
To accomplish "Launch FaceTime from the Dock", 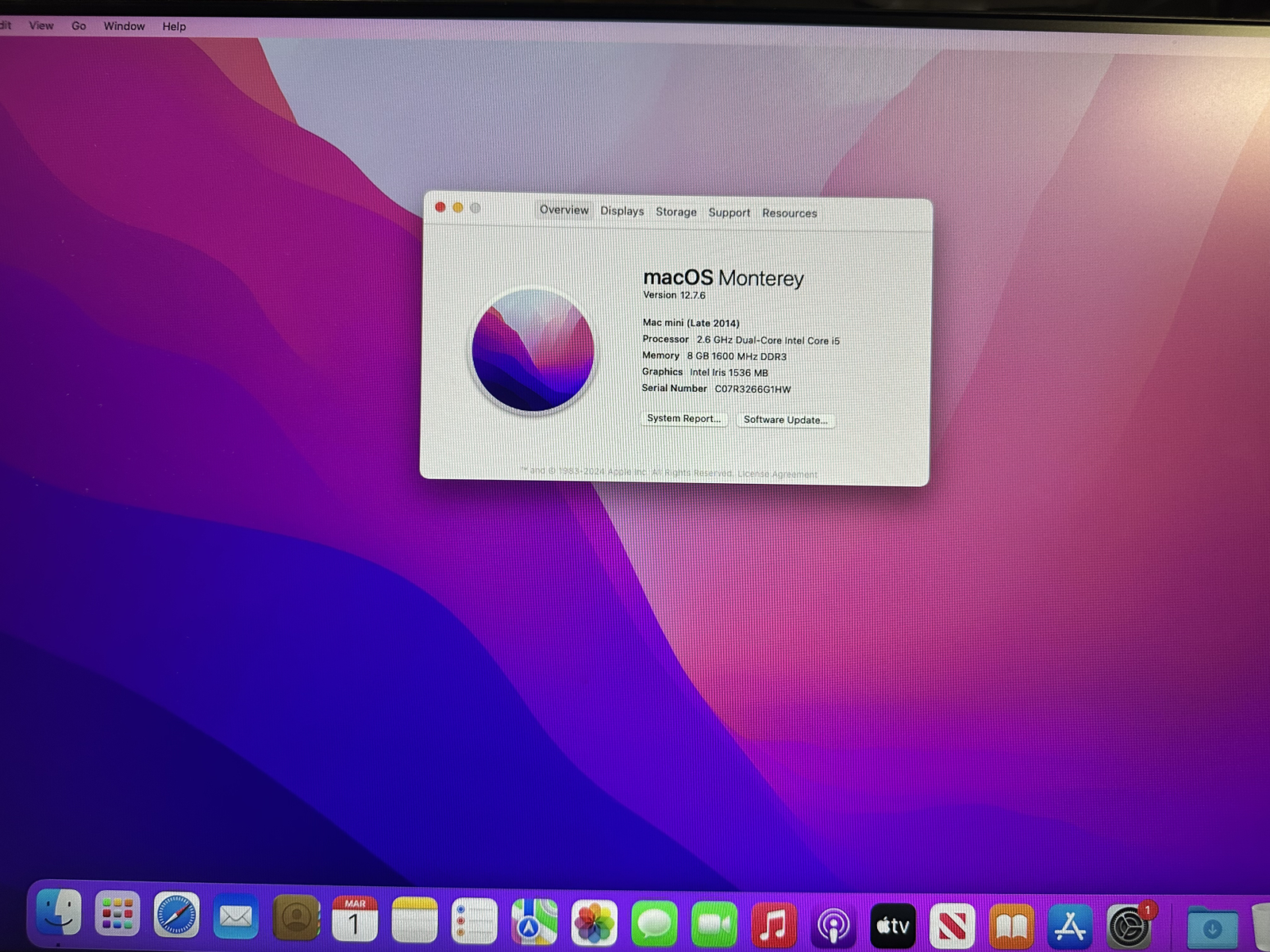I will tap(714, 924).
